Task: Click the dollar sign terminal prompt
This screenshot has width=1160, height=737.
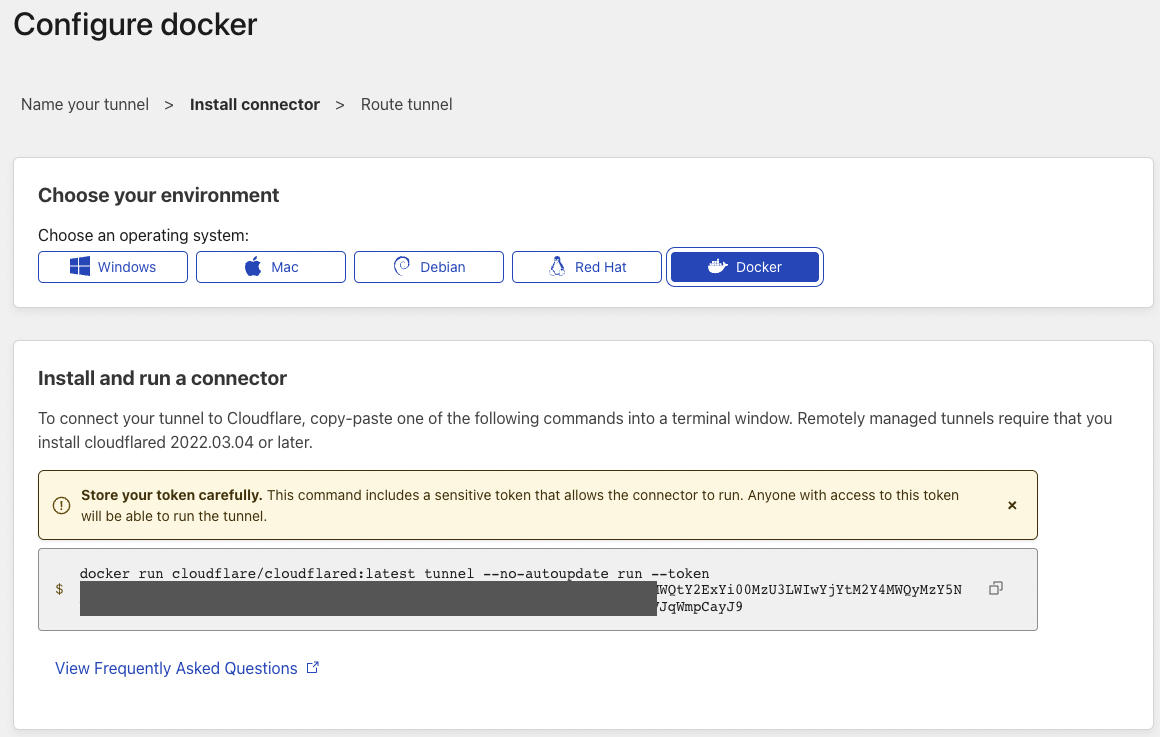Action: click(x=60, y=590)
